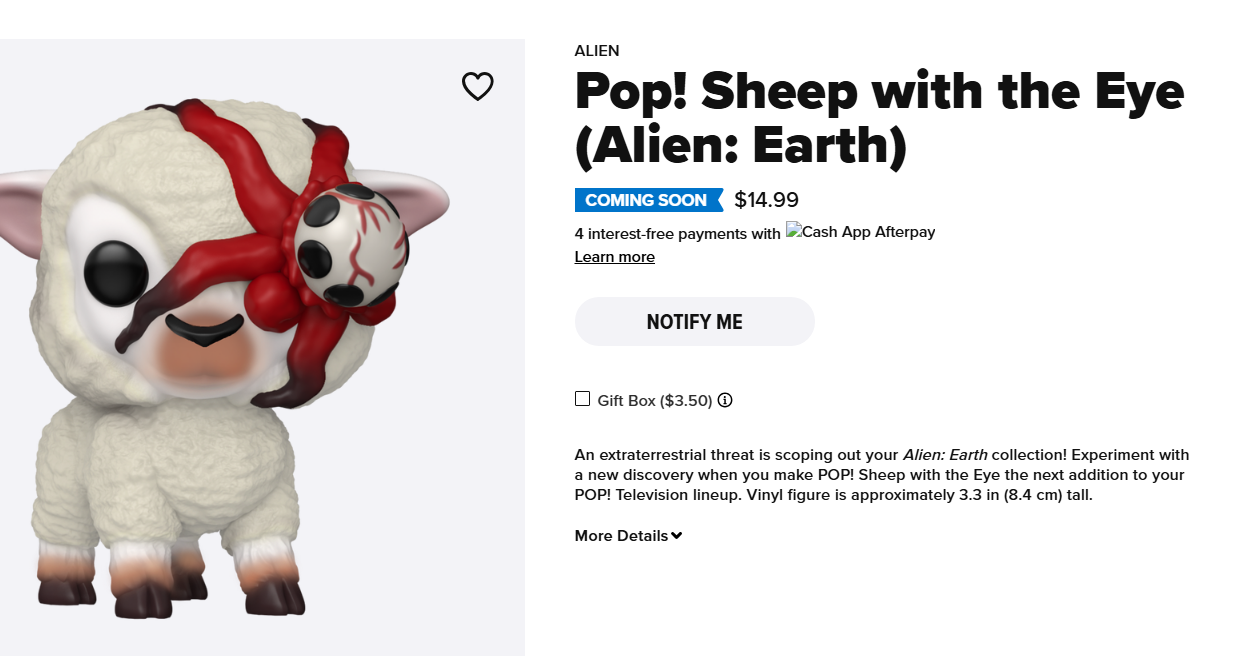Click the Pop! Sheep with the Eye title
Viewport: 1247px width, 656px height.
(x=878, y=119)
